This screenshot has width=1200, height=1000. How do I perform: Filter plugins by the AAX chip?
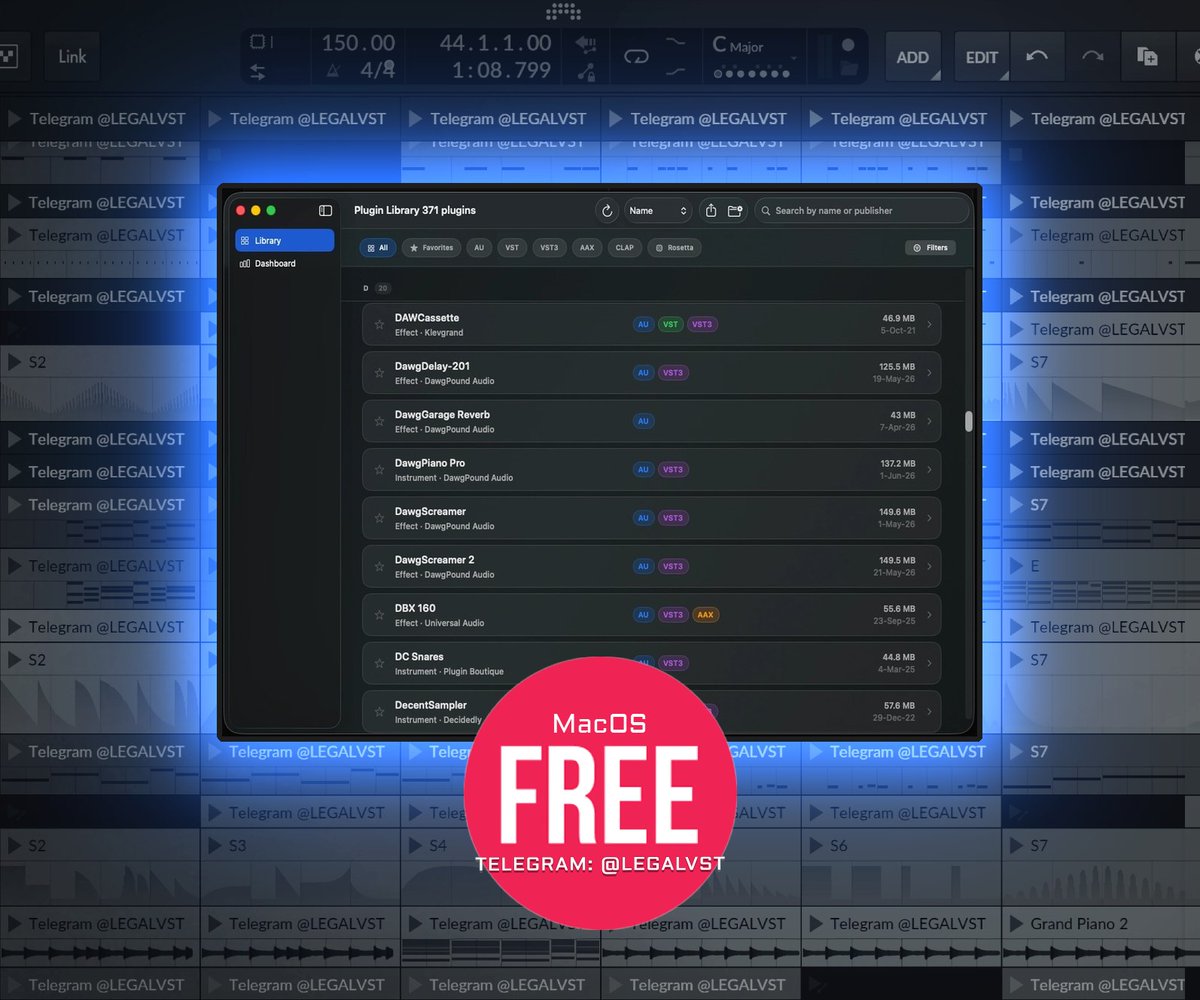coord(587,248)
